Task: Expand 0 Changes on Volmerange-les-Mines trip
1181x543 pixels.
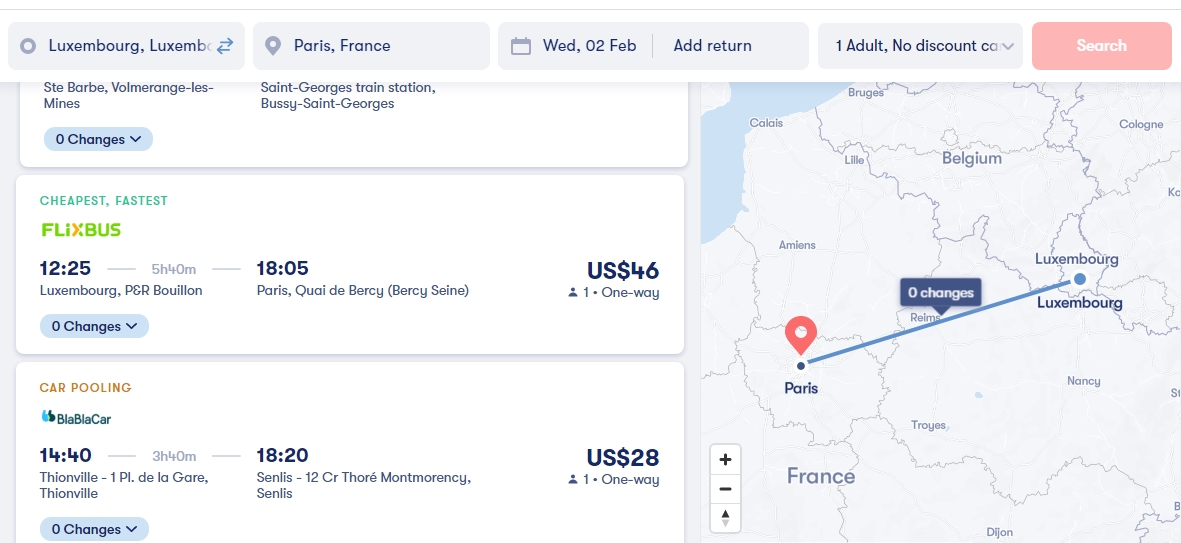Action: 98,139
